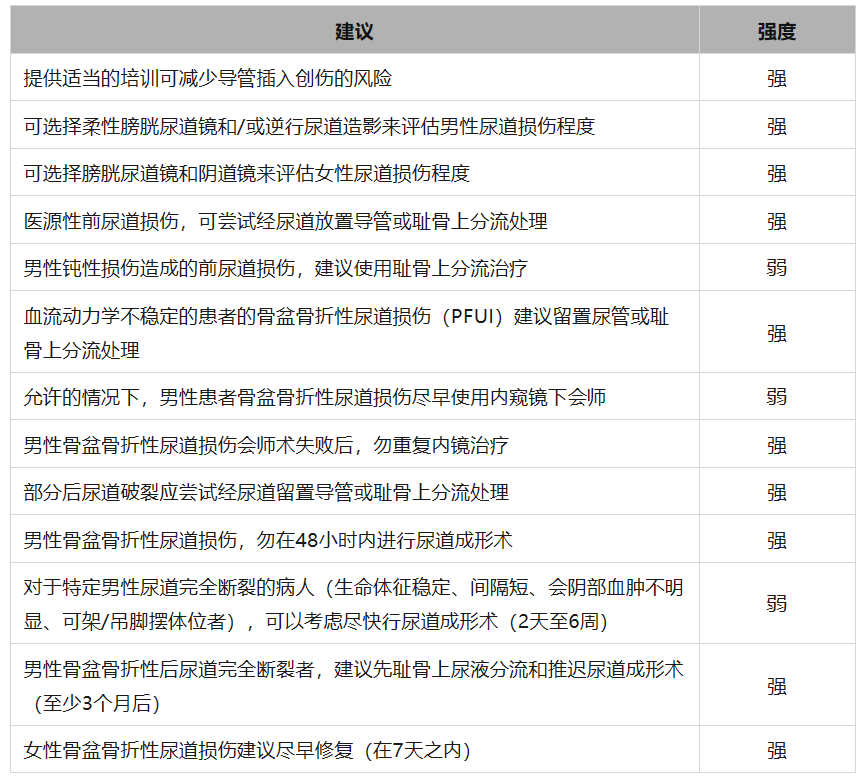865x780 pixels.
Task: Click '强' beside the '在7天之内' row
Action: [x=777, y=750]
